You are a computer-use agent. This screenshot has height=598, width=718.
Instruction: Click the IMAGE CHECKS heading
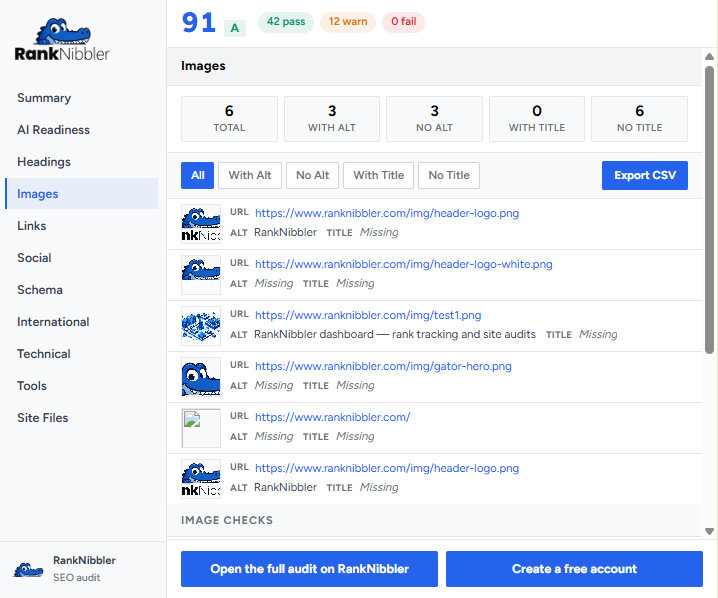(x=227, y=521)
